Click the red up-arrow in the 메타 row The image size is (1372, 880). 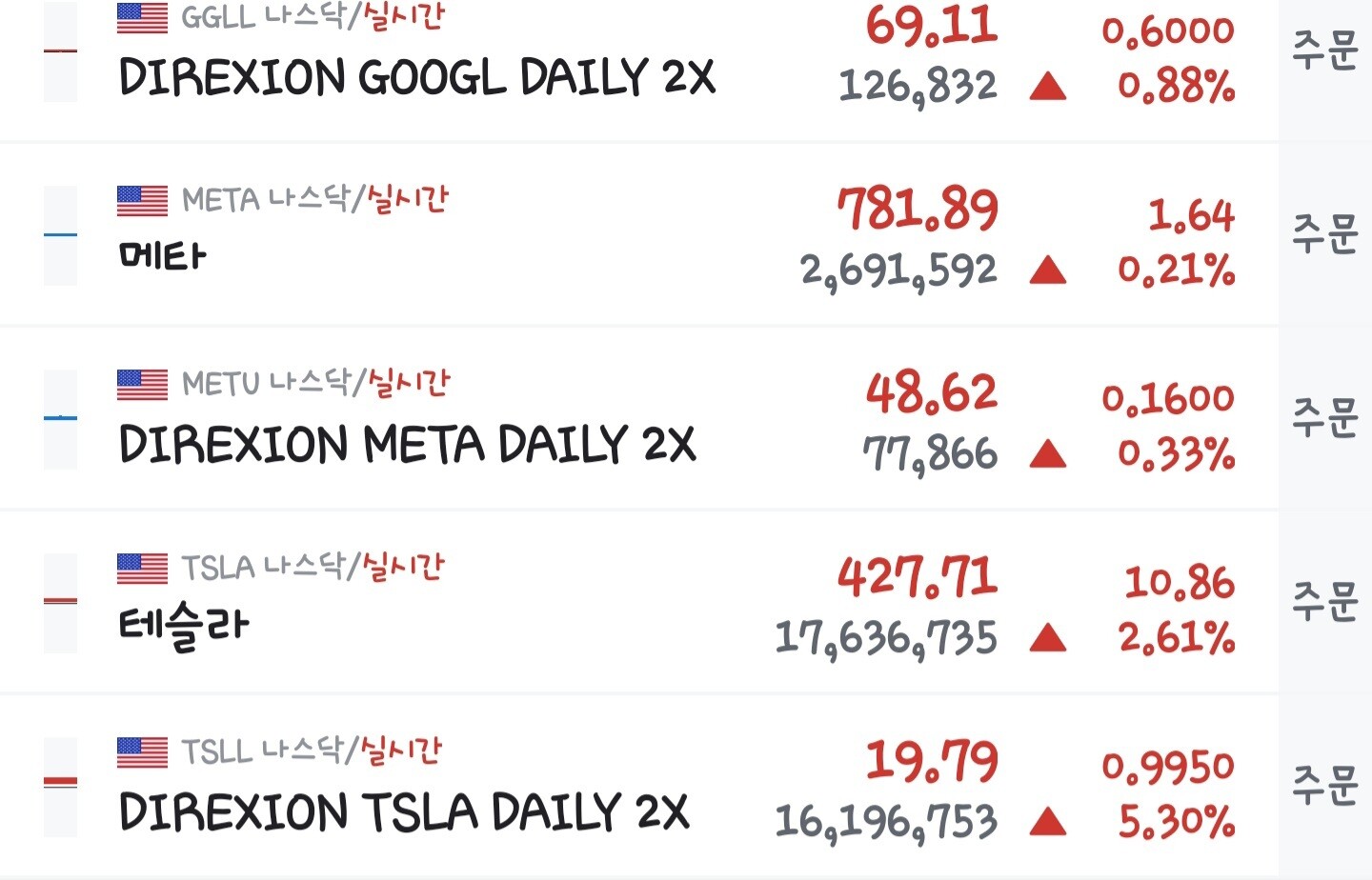tap(1048, 270)
